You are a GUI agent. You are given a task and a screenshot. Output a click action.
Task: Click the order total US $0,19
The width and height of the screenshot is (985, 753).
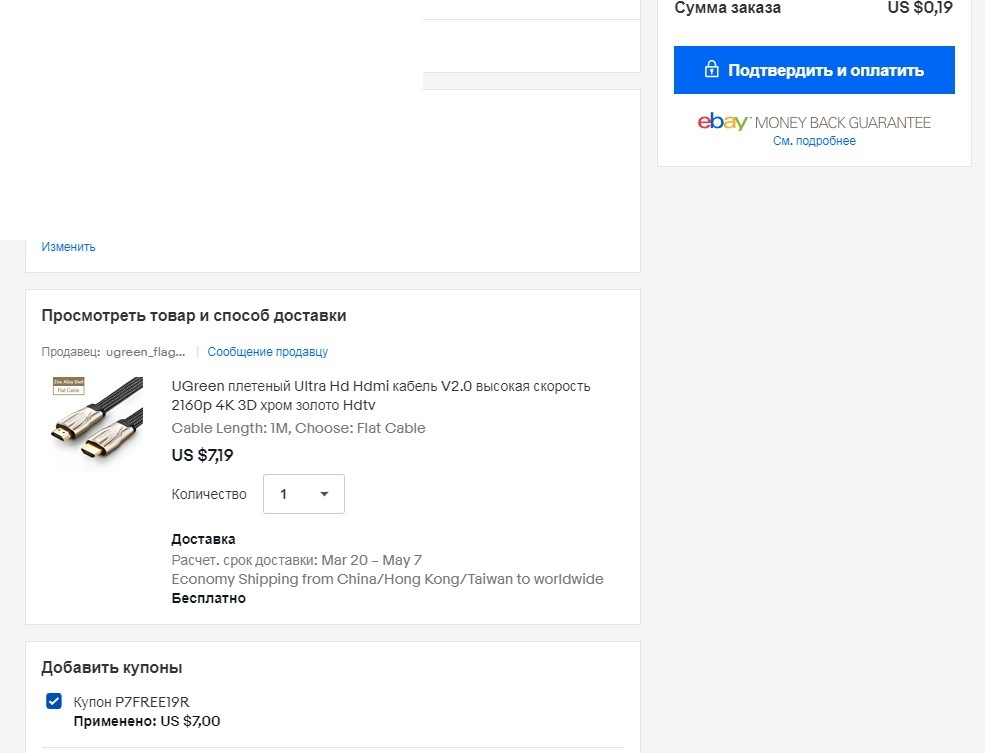pyautogui.click(x=920, y=8)
